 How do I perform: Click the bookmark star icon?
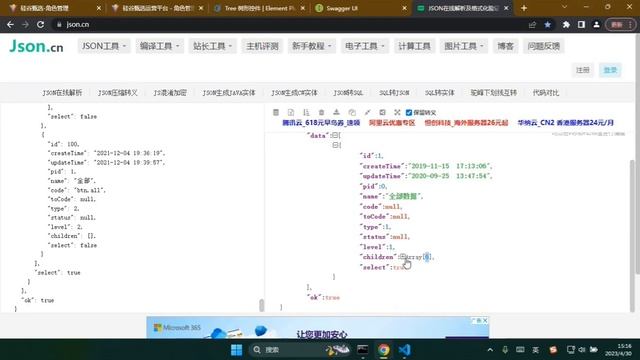[548, 25]
